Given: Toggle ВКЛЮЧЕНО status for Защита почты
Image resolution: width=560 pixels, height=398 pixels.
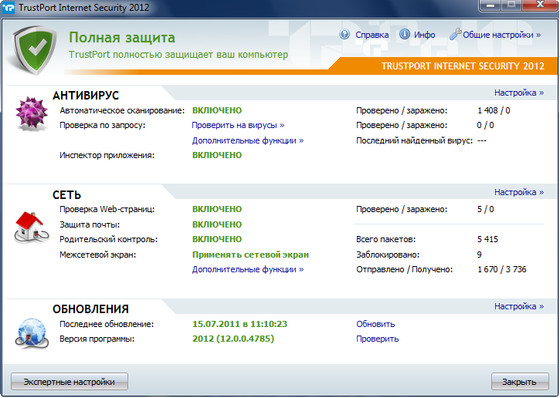Looking at the screenshot, I should 217,224.
